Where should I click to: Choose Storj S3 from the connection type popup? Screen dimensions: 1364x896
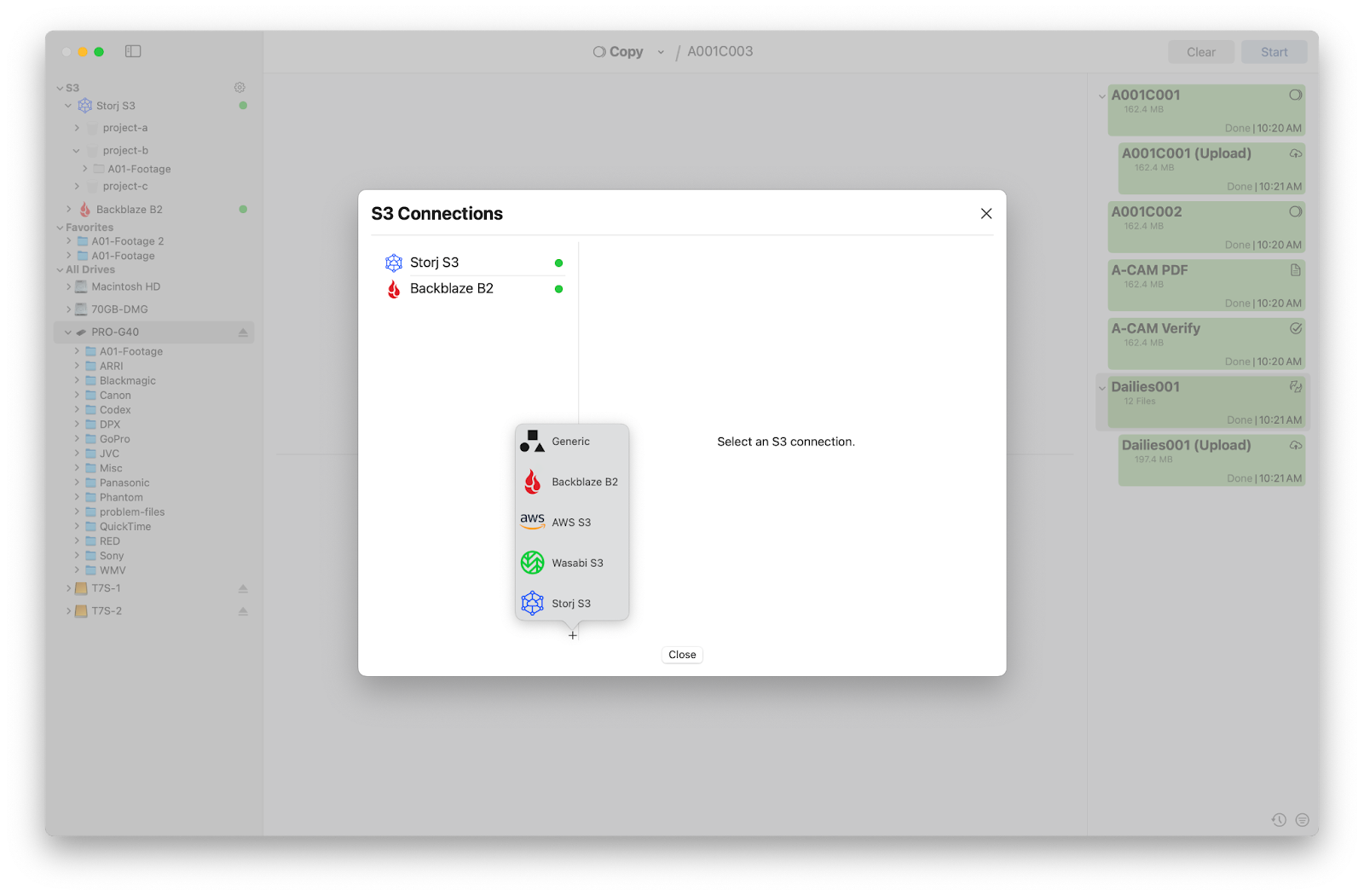[572, 604]
